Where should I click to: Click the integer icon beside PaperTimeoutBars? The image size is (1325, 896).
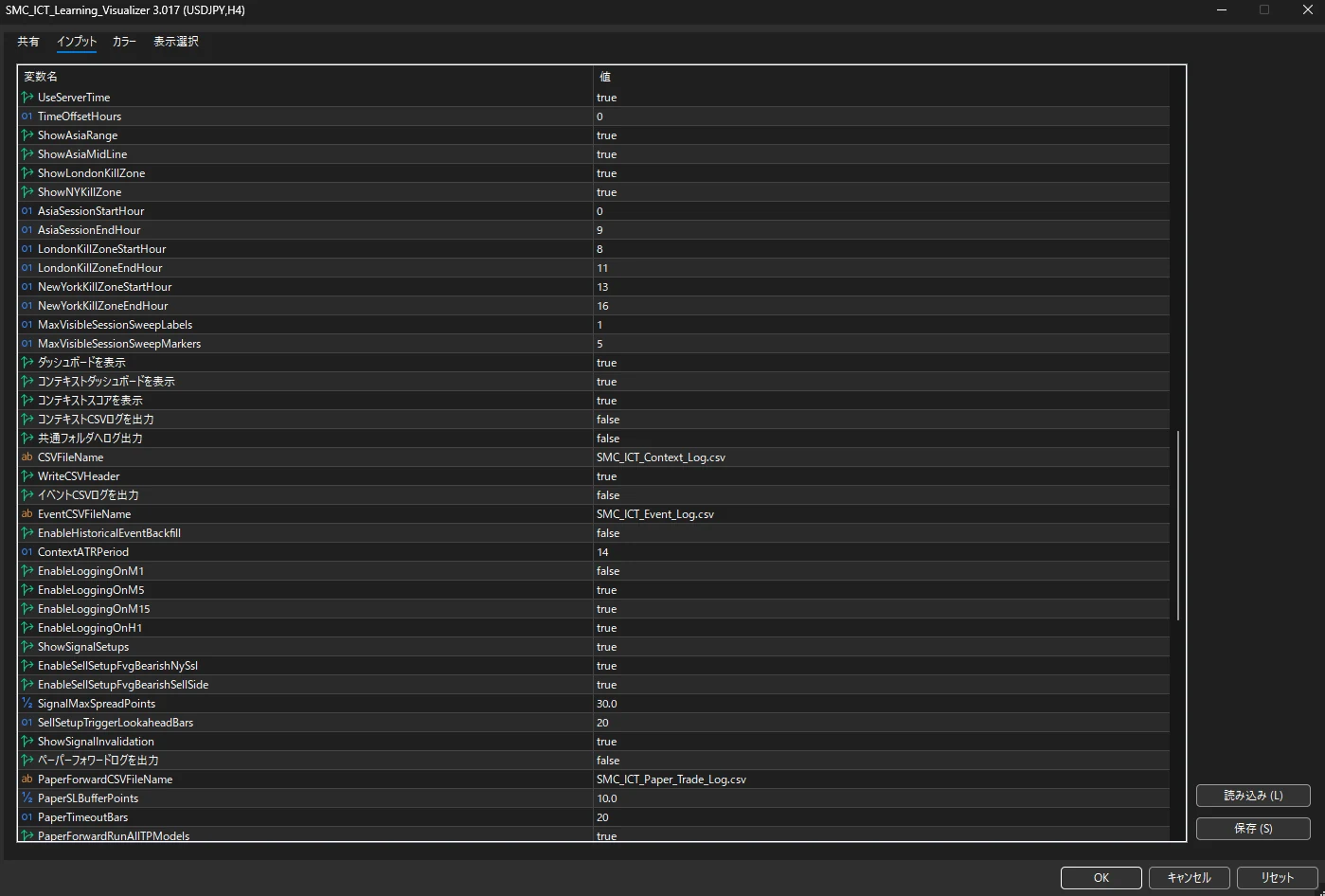[x=27, y=817]
